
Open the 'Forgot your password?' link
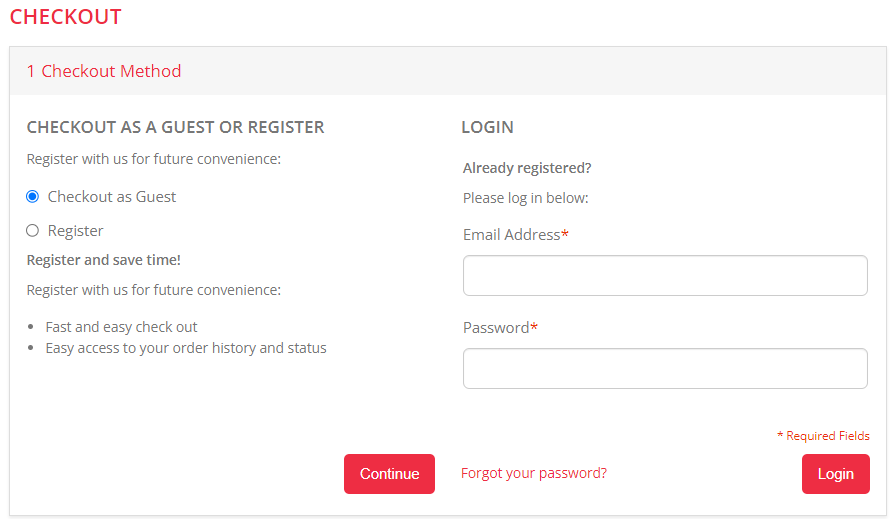pyautogui.click(x=533, y=473)
